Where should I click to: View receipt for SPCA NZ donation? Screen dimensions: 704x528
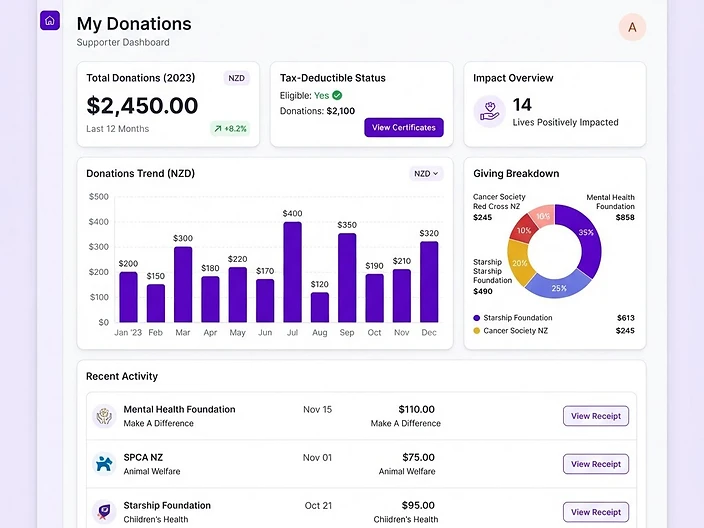[596, 464]
